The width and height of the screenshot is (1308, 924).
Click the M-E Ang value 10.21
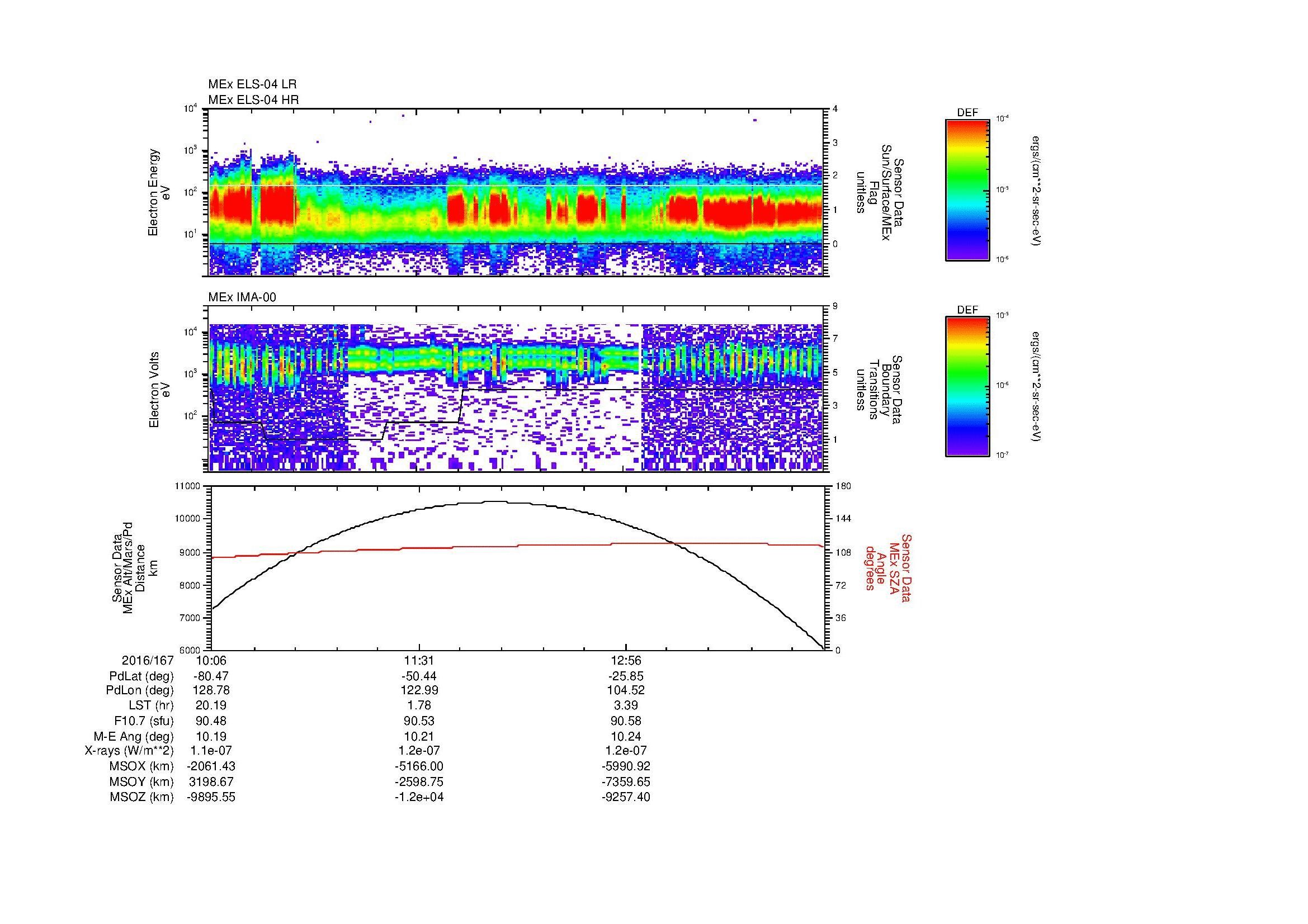pos(419,736)
